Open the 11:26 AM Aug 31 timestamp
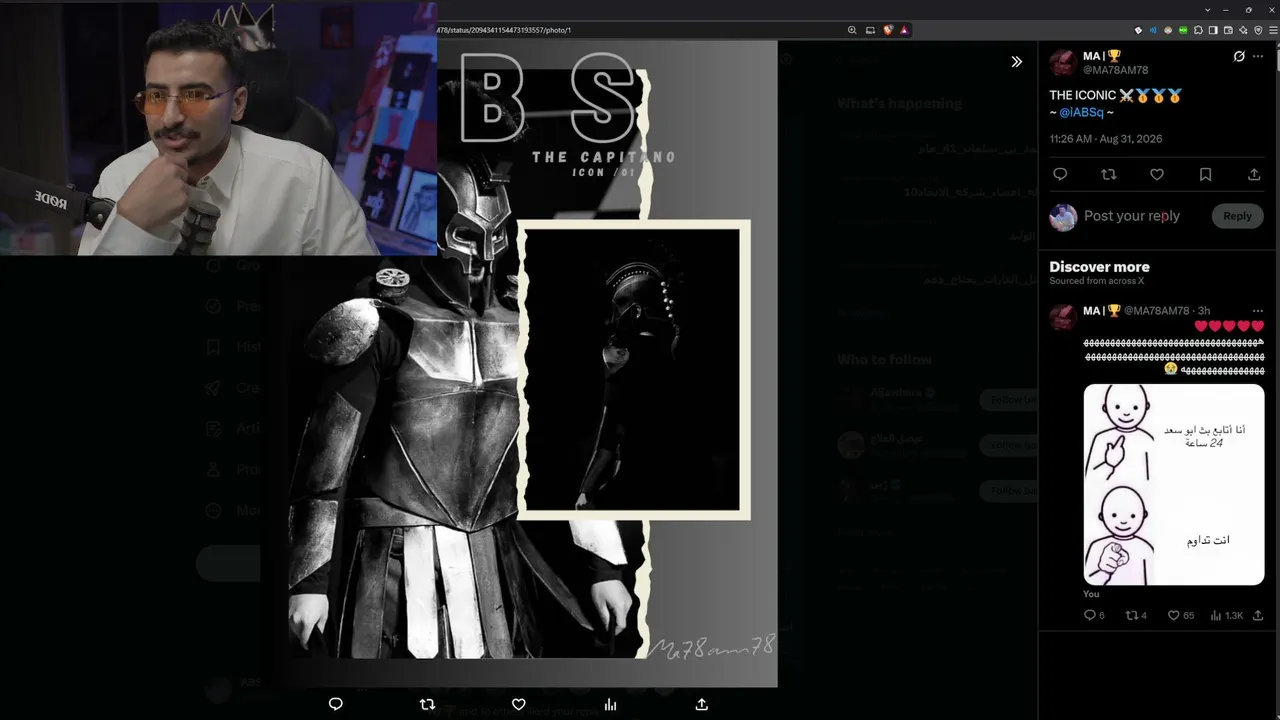Screen dimensions: 1280x720 pyautogui.click(x=1105, y=139)
